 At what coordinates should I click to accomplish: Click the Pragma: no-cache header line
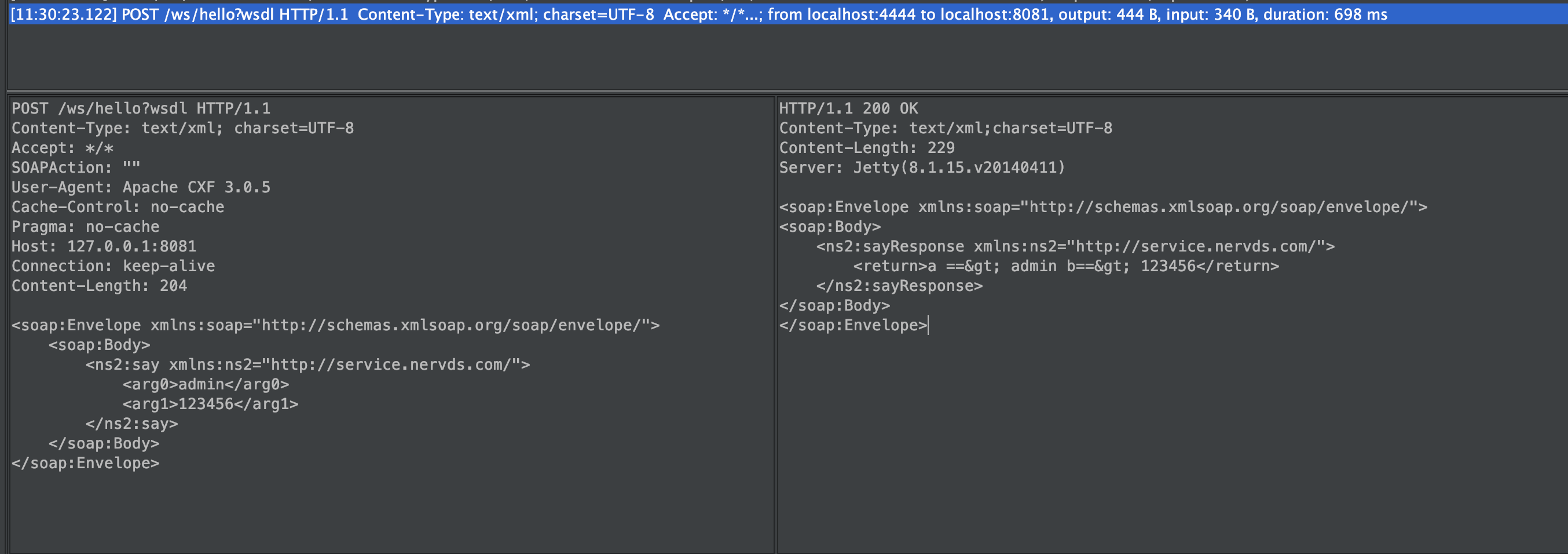click(x=85, y=227)
